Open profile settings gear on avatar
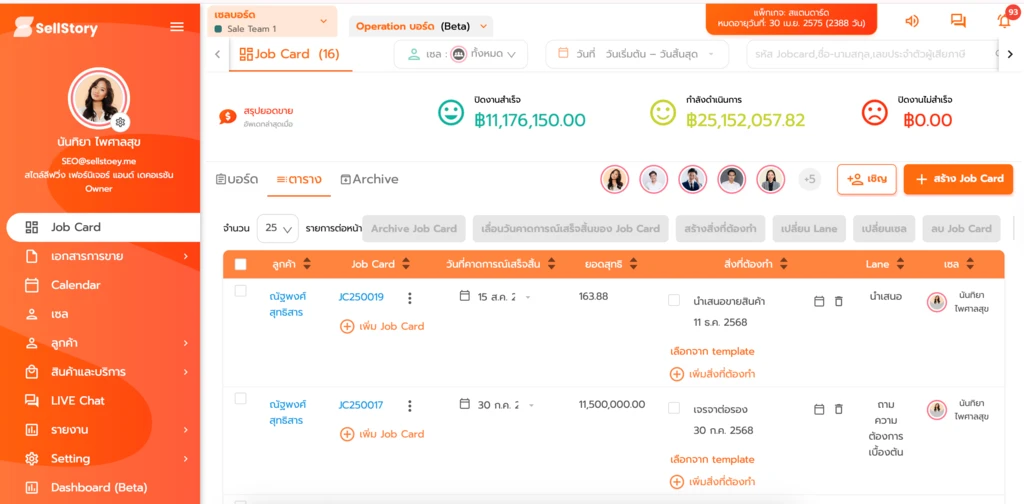 (120, 122)
